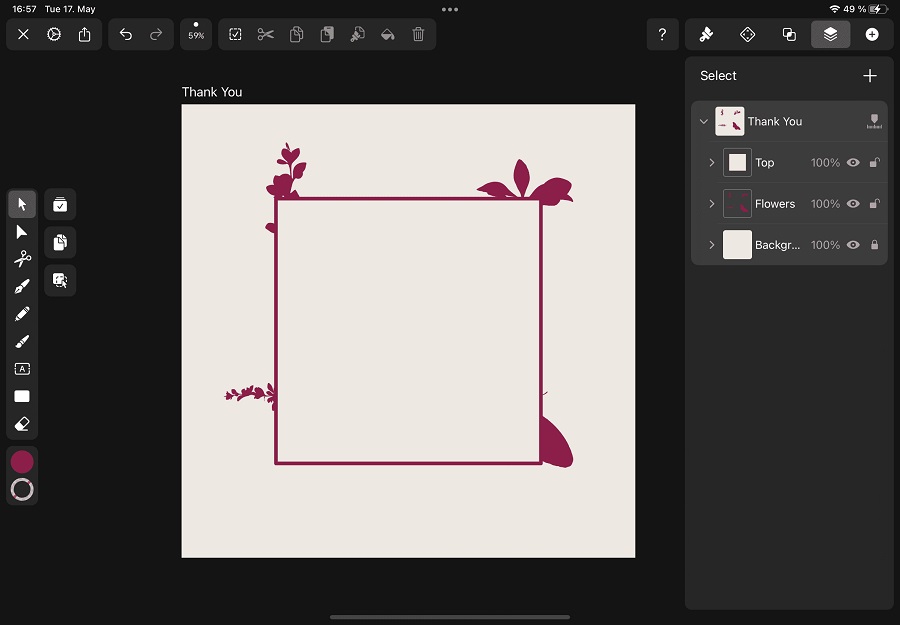Pick the Brush tool

point(22,341)
